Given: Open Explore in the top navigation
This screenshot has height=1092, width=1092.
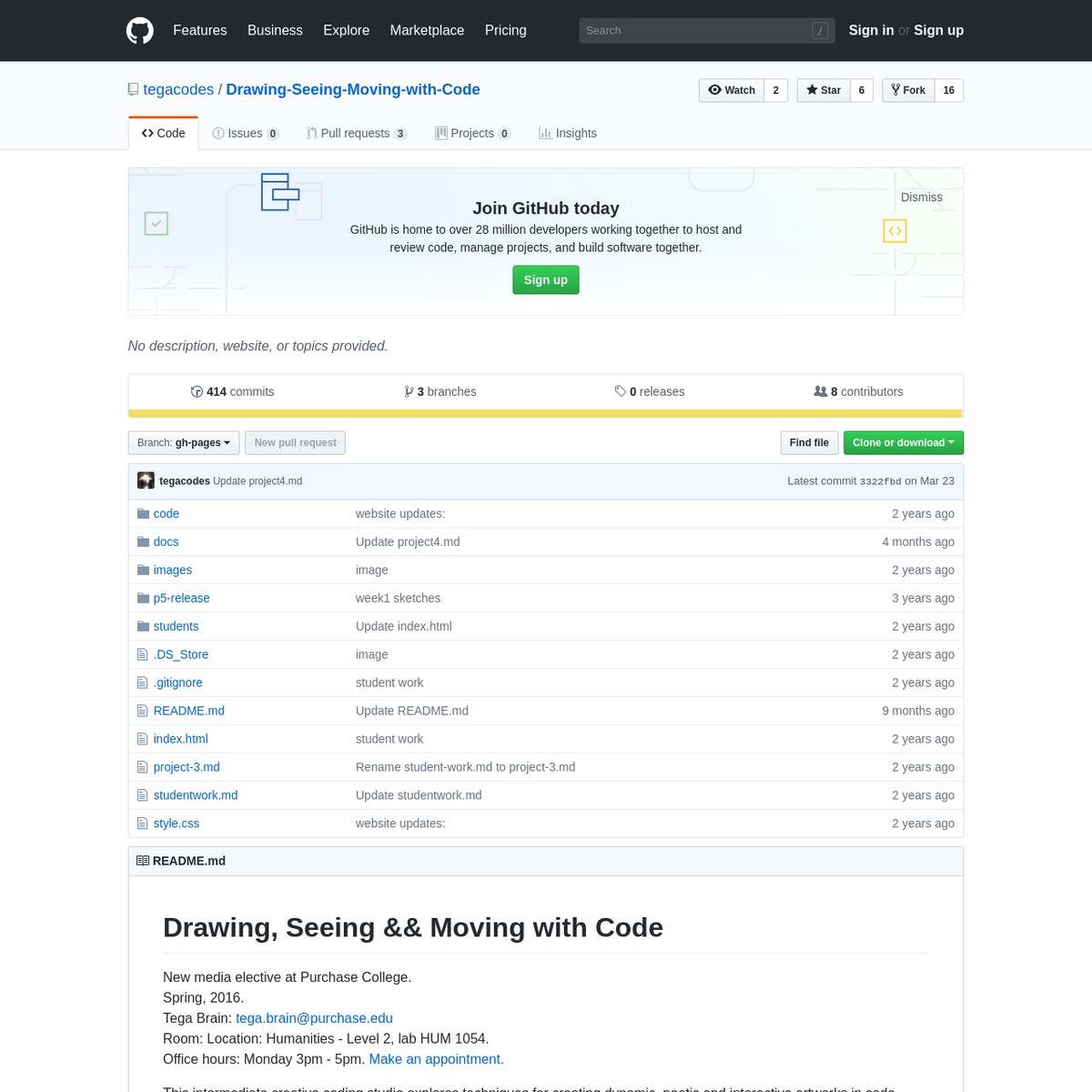Looking at the screenshot, I should [346, 30].
